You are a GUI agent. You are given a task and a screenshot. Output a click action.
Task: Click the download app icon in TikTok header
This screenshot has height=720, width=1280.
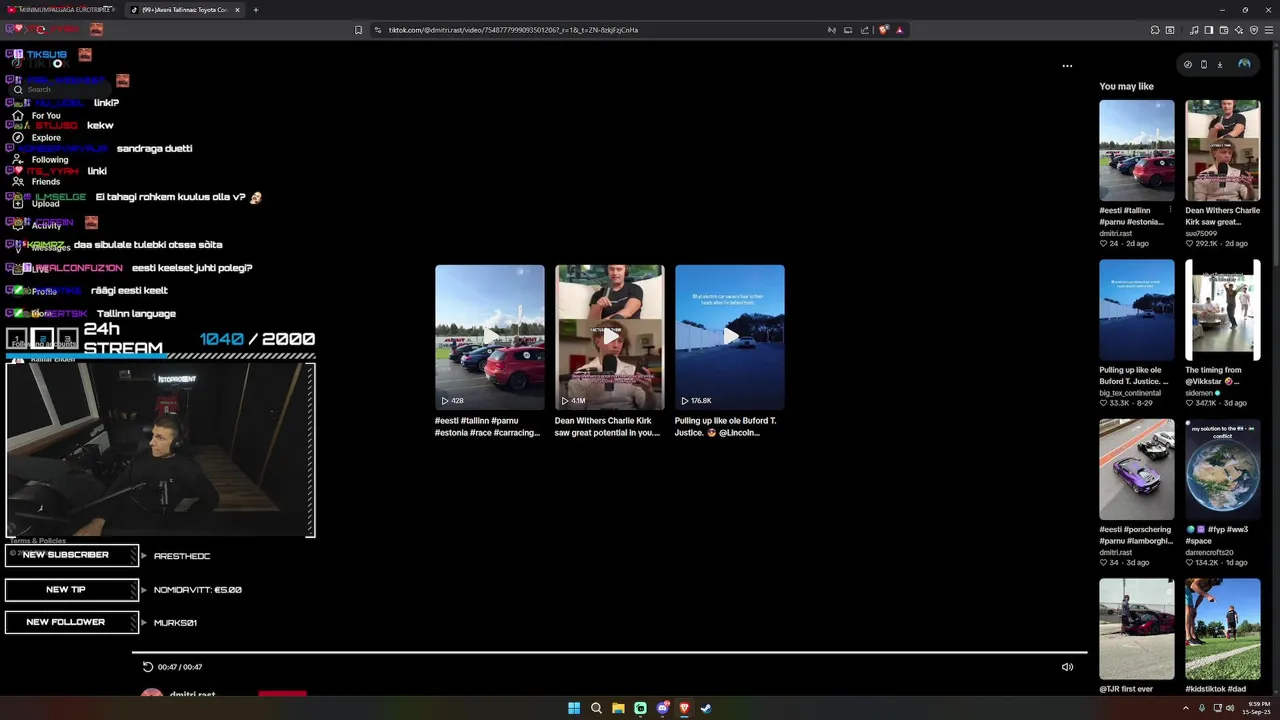click(x=1220, y=64)
